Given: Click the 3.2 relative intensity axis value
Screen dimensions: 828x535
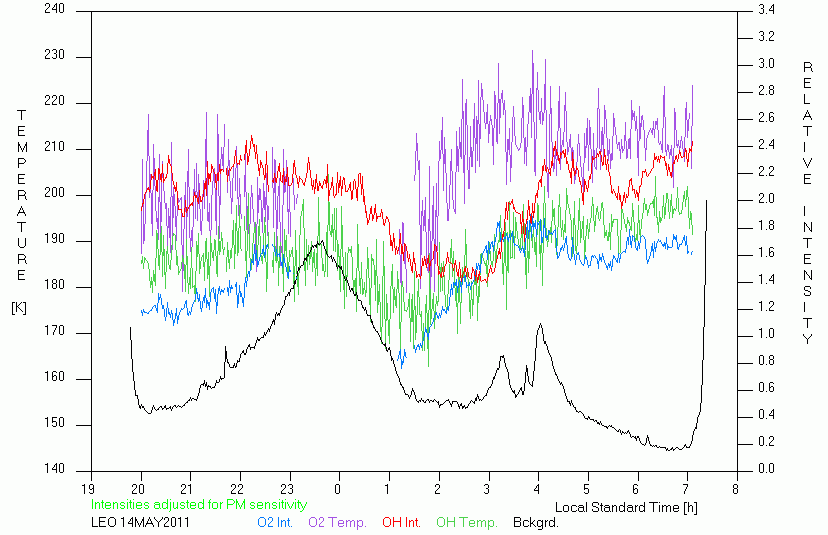Looking at the screenshot, I should tap(766, 36).
